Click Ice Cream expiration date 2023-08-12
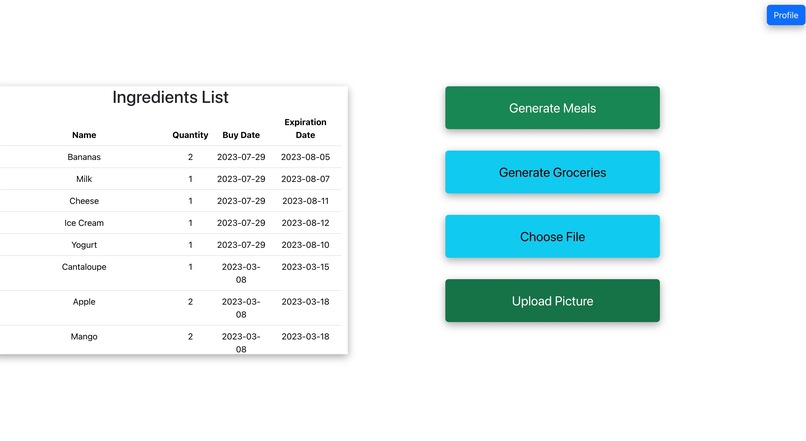806x441 pixels. 305,223
